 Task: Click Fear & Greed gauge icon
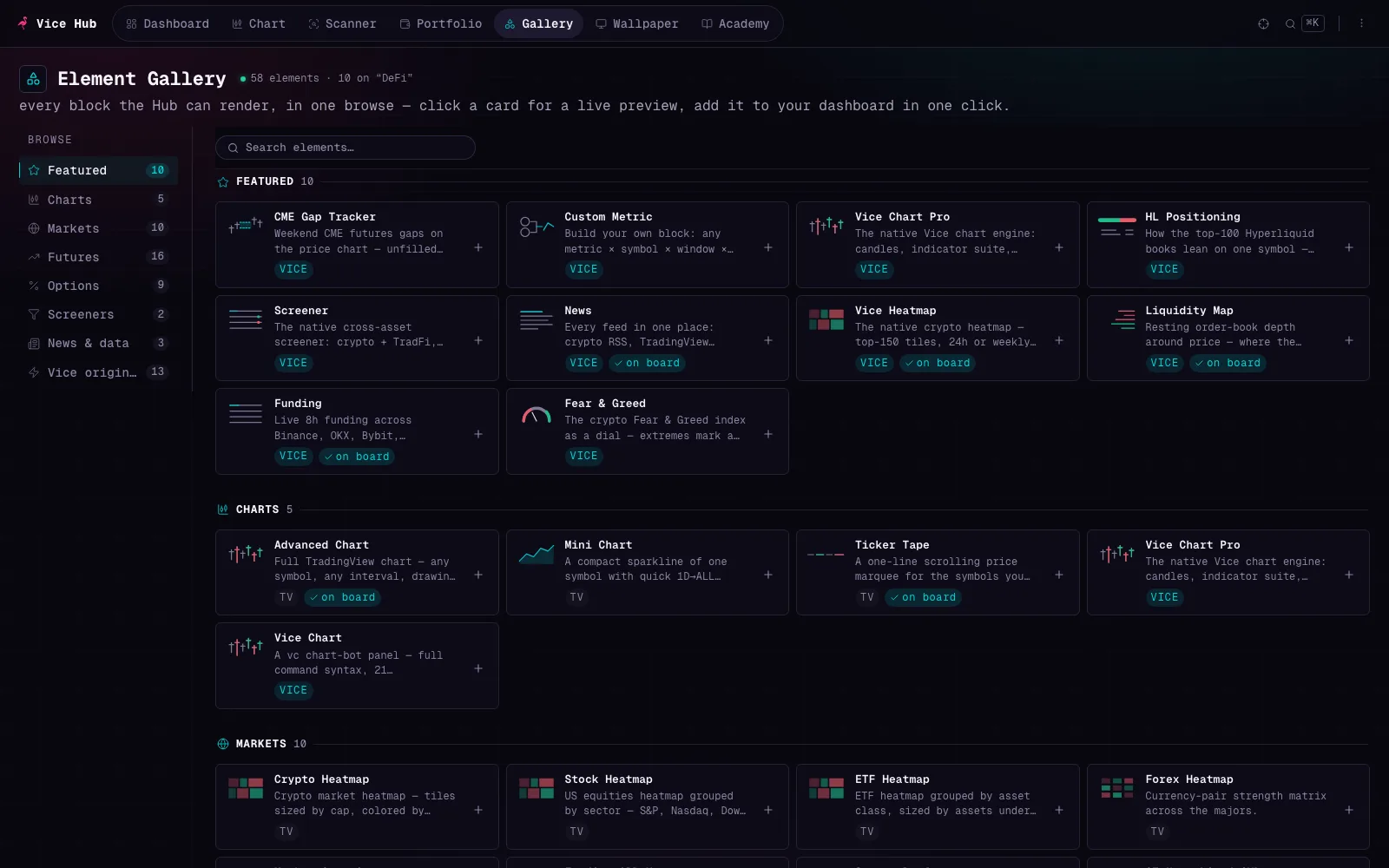coord(537,415)
